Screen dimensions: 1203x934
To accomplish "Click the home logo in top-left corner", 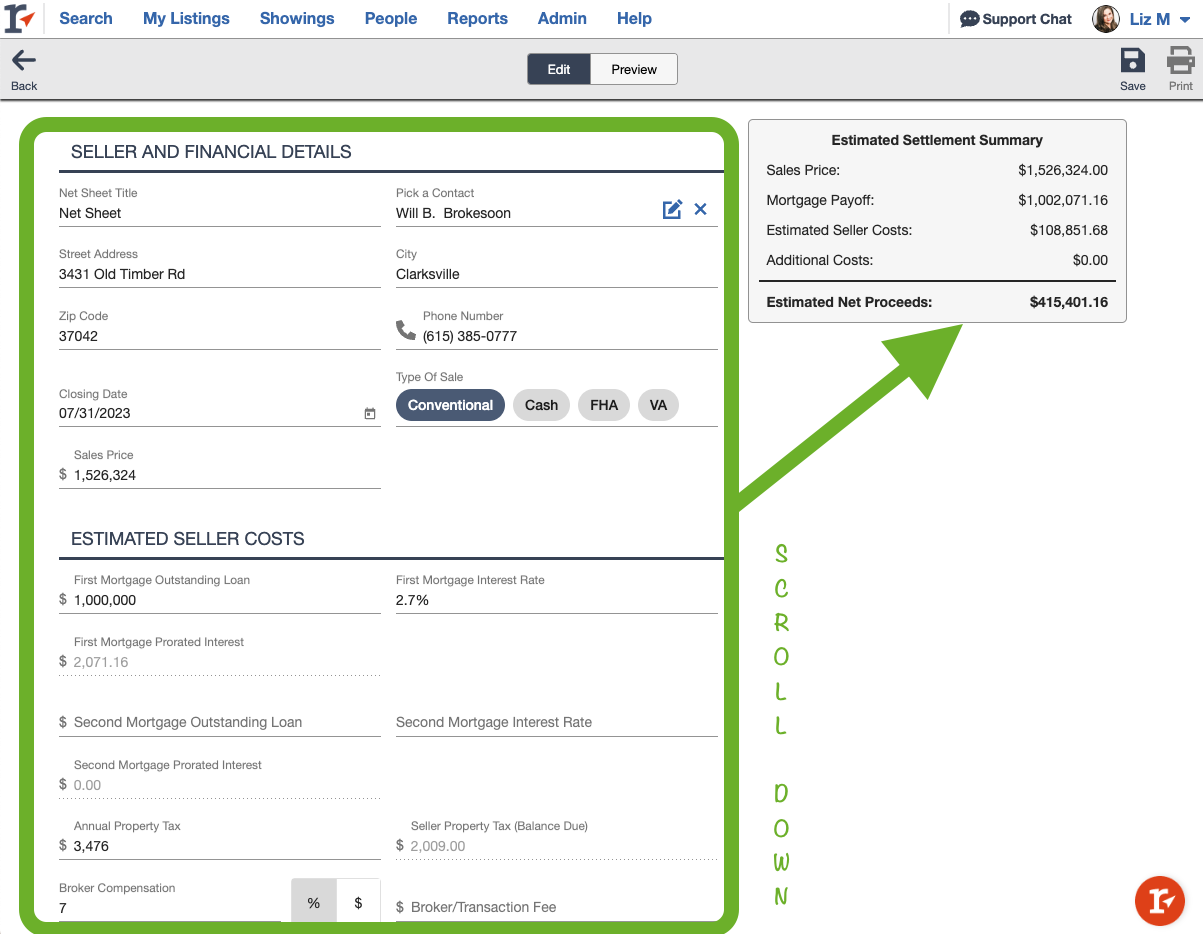I will pos(20,19).
